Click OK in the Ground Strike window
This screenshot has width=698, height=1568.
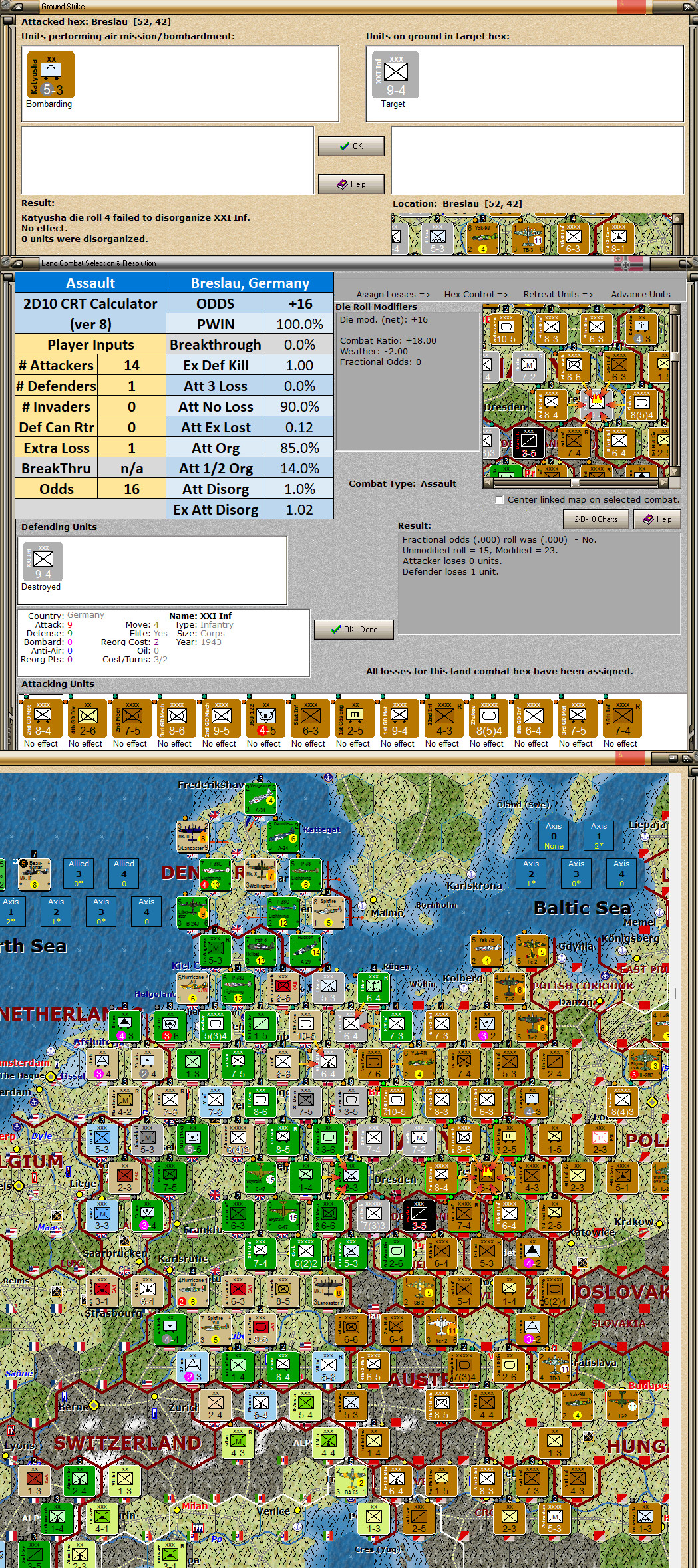[x=351, y=146]
